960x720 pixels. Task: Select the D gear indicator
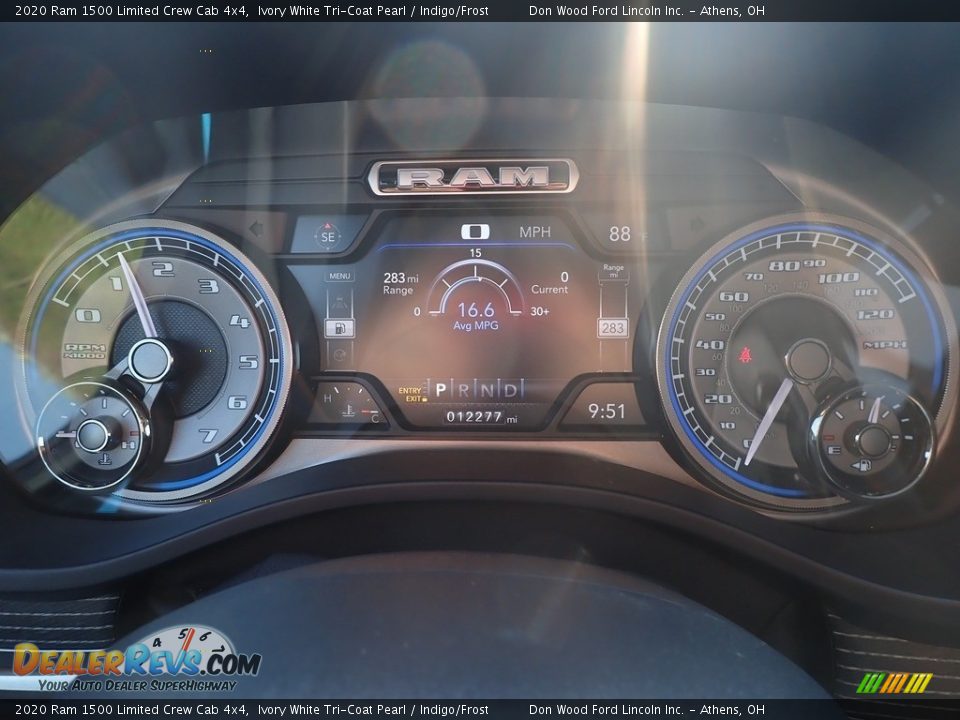[x=510, y=389]
